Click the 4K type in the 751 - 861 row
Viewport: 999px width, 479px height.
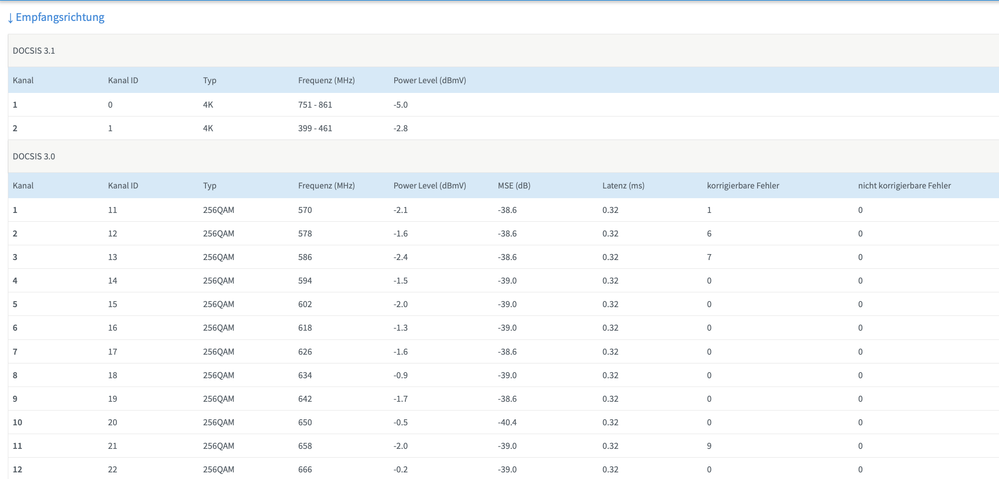(x=208, y=104)
